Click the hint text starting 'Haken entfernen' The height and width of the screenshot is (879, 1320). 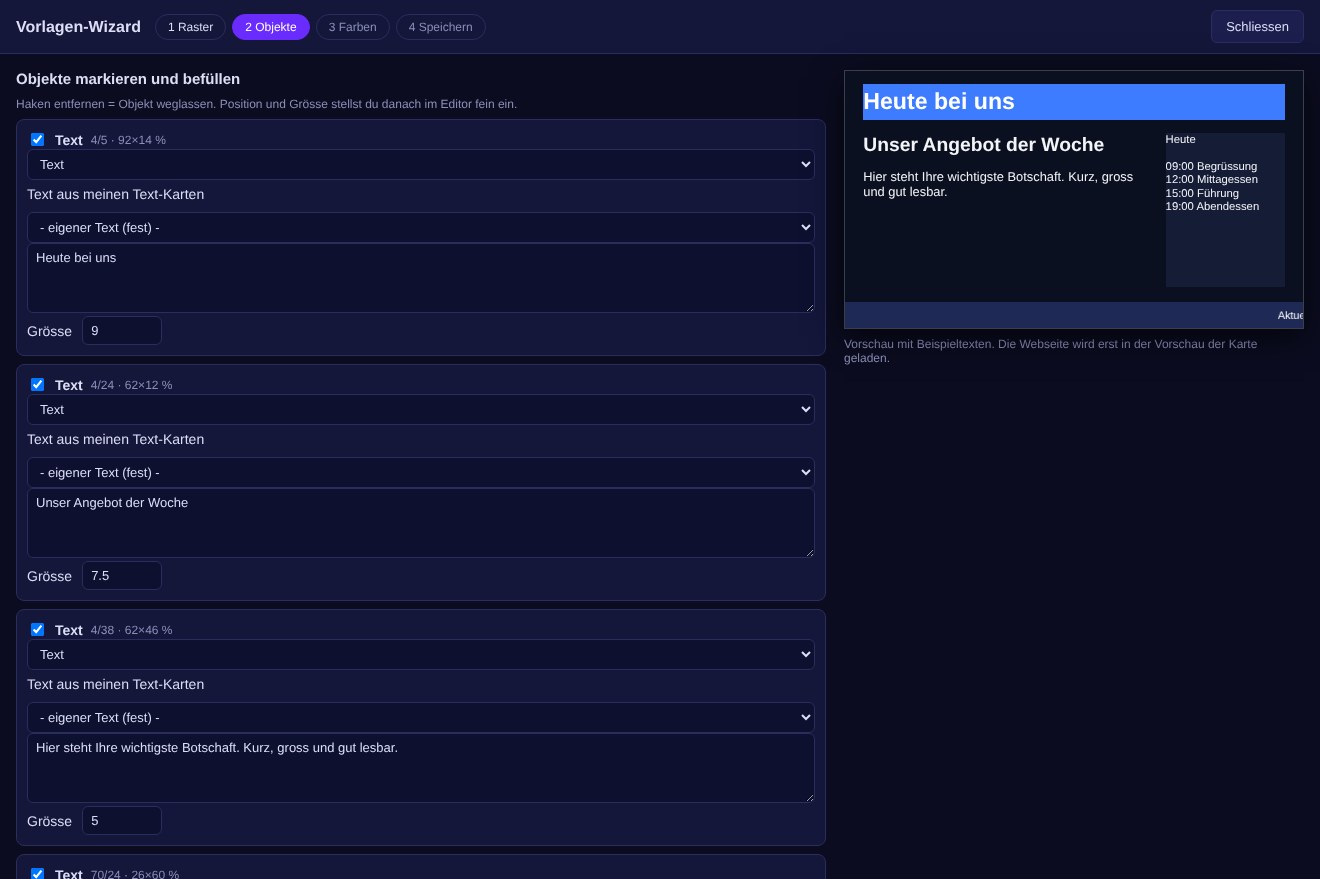click(266, 104)
